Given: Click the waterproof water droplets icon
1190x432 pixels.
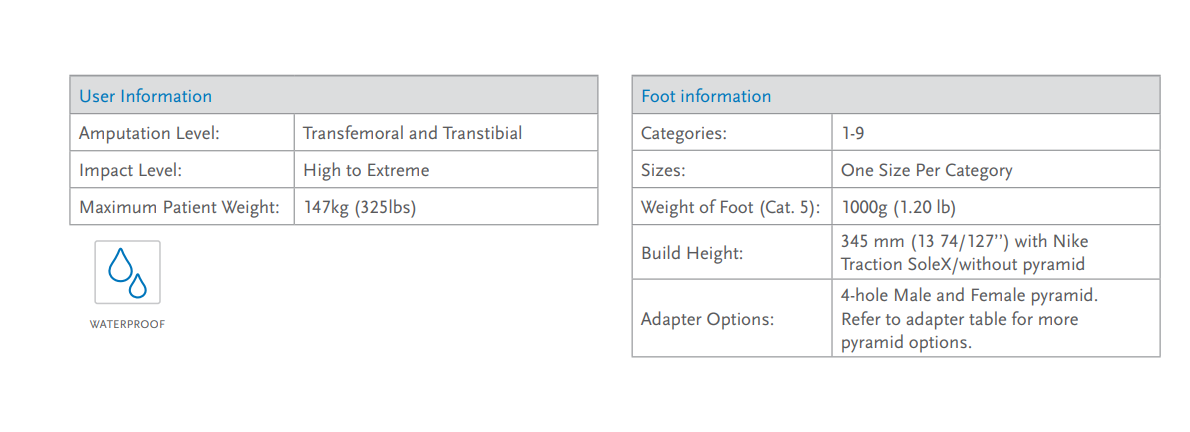Looking at the screenshot, I should 128,273.
